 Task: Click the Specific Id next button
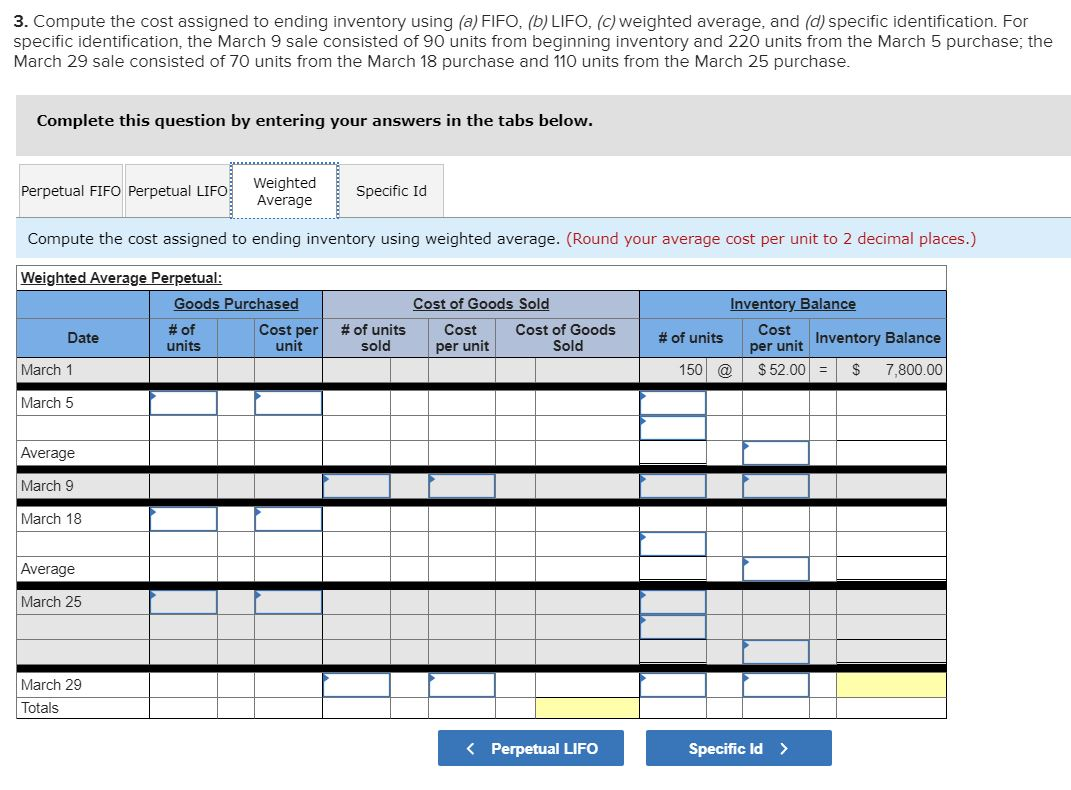pyautogui.click(x=739, y=747)
